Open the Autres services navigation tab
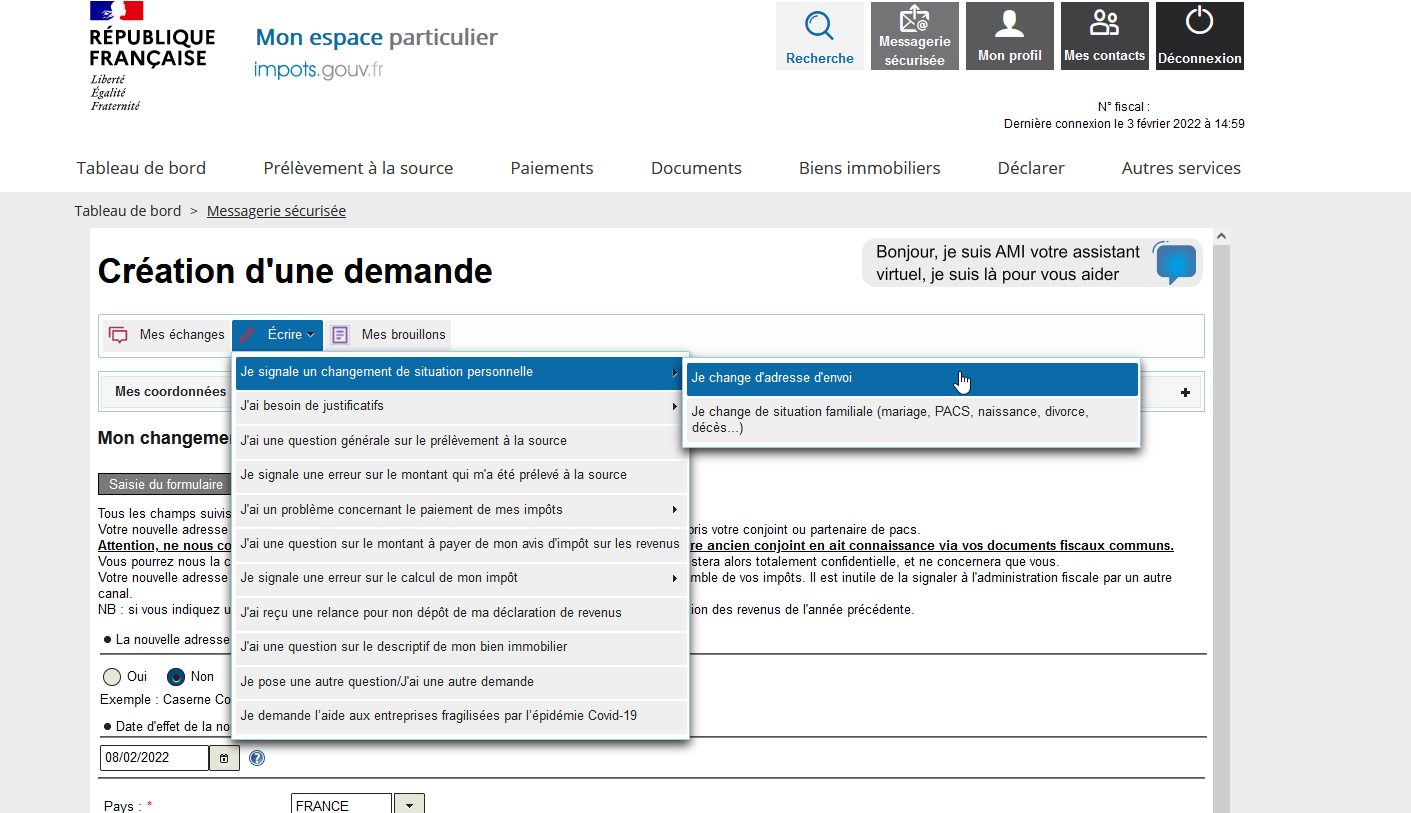Screen dimensions: 1411x813 (1181, 168)
